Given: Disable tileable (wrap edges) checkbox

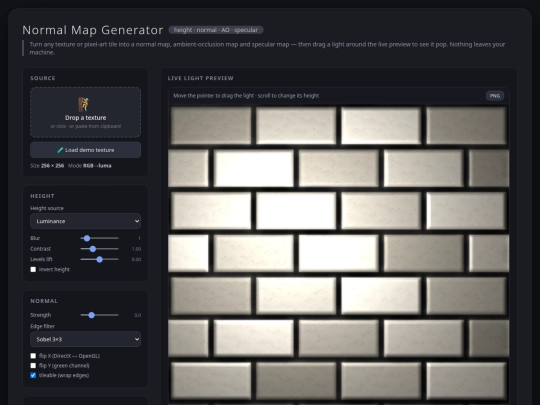Looking at the screenshot, I should (33, 375).
